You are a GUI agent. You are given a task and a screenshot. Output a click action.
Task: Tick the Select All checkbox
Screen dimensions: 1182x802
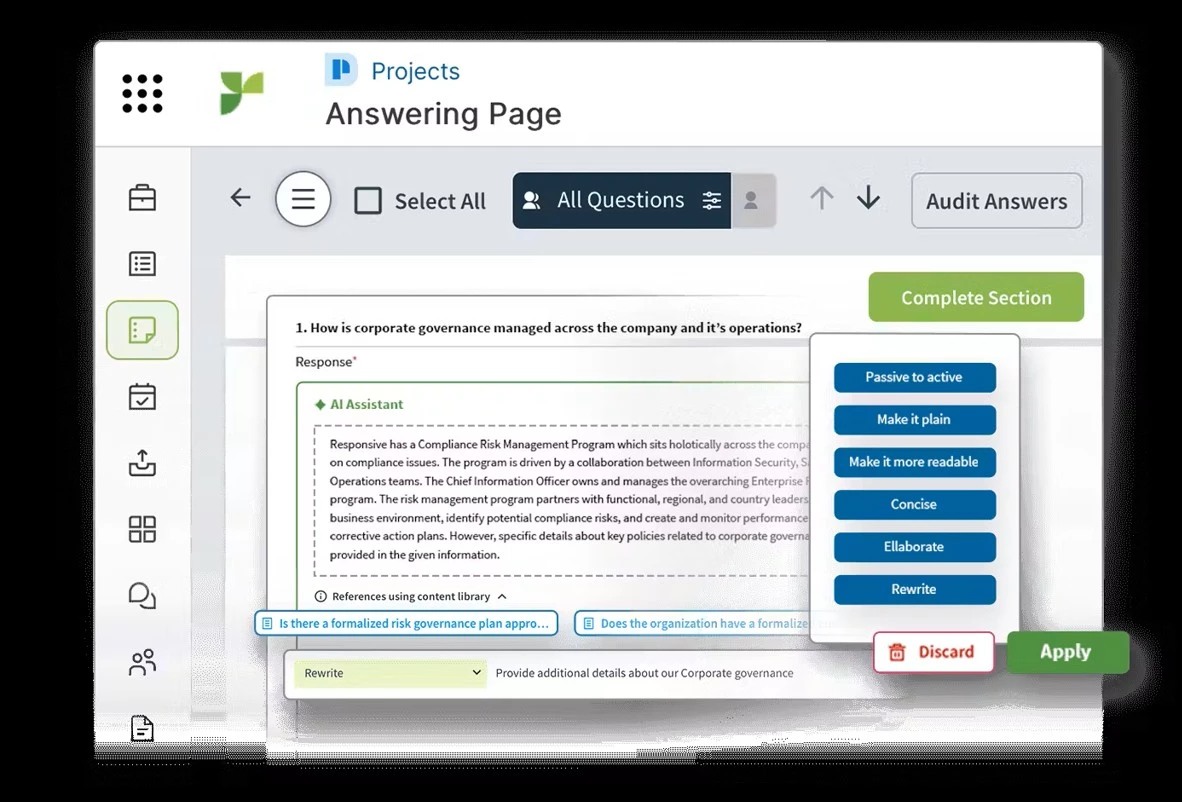pyautogui.click(x=368, y=200)
